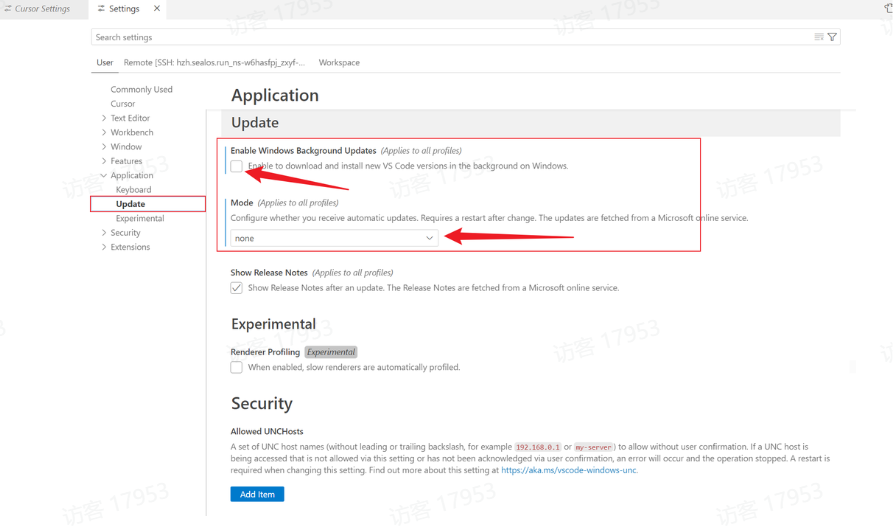Click the Extensions category label
This screenshot has width=893, height=527.
(x=130, y=247)
